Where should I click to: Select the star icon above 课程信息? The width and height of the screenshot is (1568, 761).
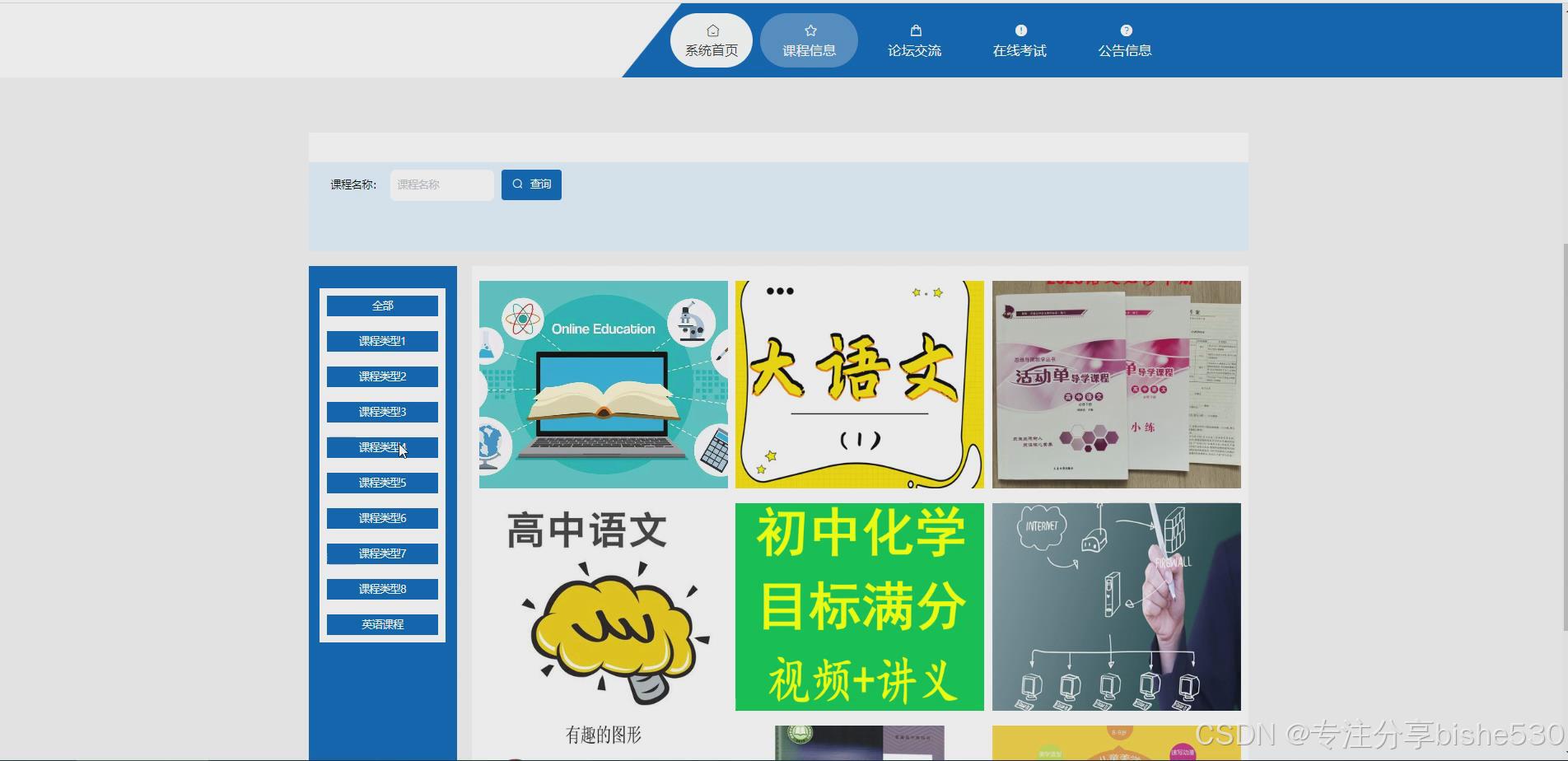click(x=809, y=29)
